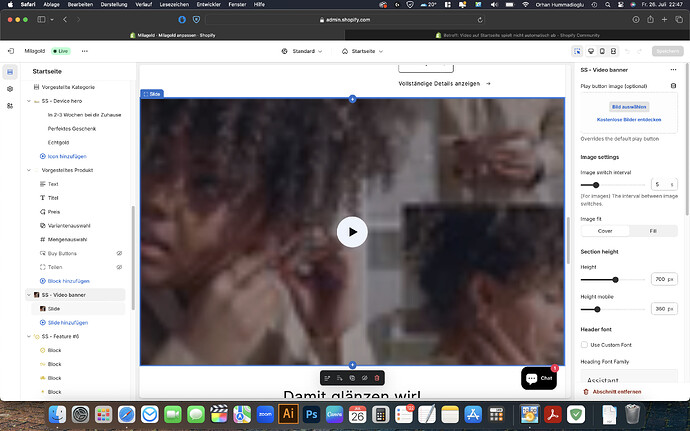Image resolution: width=690 pixels, height=431 pixels.
Task: Reload the page in address bar
Action: click(480, 20)
